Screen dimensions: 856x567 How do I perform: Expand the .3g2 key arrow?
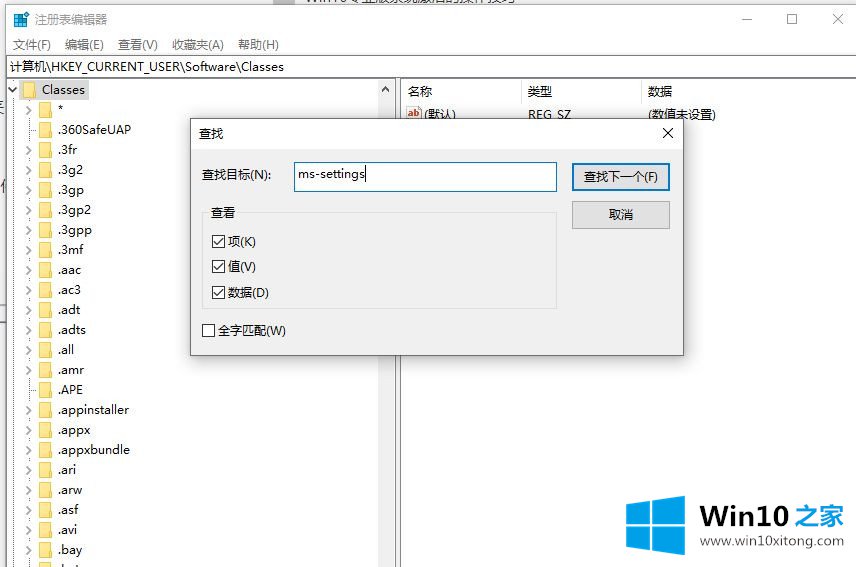(28, 170)
